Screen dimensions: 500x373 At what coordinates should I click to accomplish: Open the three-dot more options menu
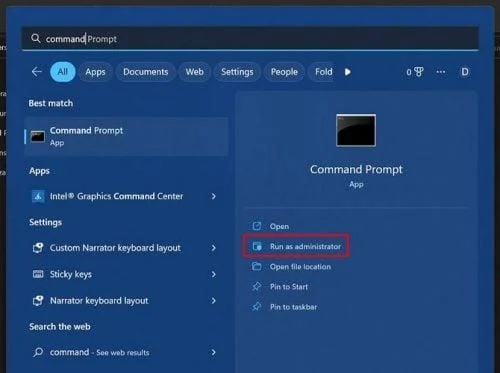tap(441, 72)
